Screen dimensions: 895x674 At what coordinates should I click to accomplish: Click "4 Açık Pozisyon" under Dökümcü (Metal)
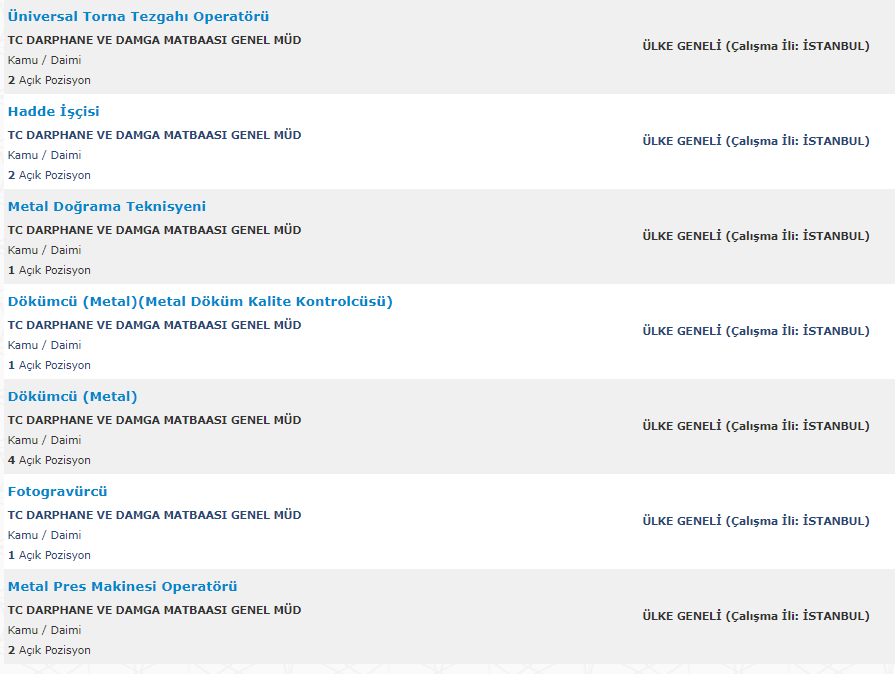(x=49, y=460)
